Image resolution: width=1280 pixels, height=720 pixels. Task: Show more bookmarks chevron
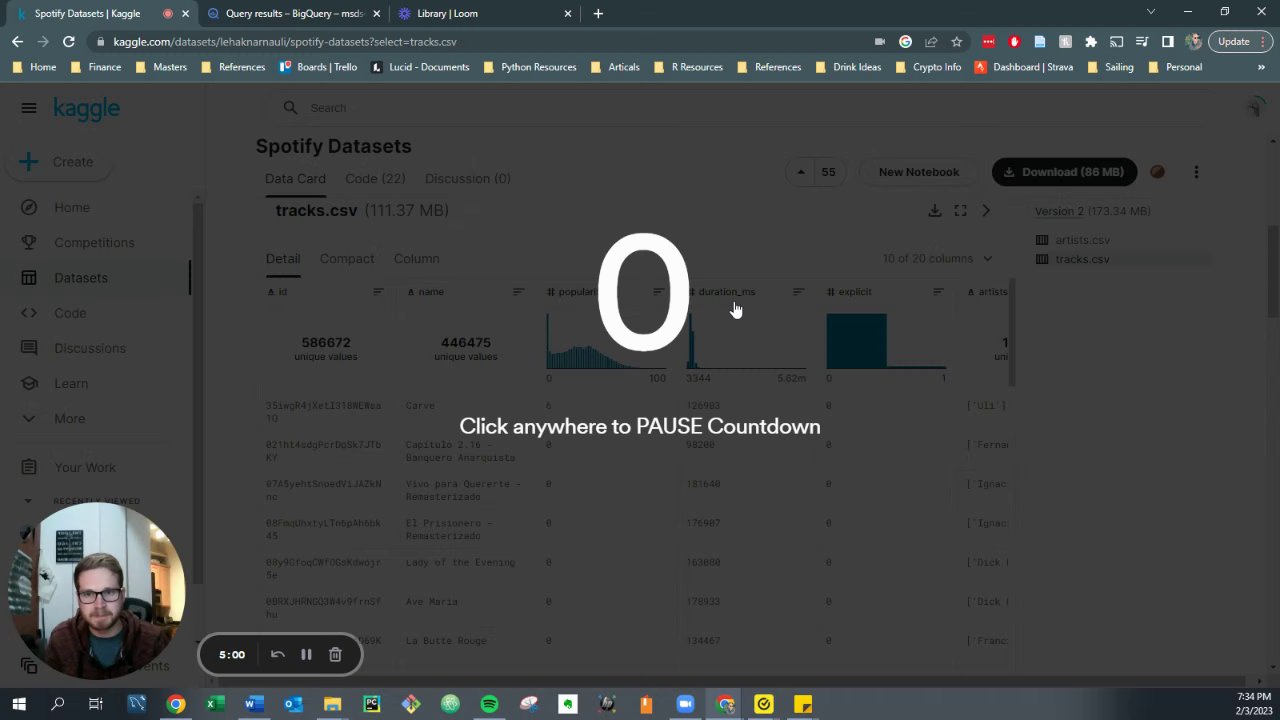tap(1261, 67)
